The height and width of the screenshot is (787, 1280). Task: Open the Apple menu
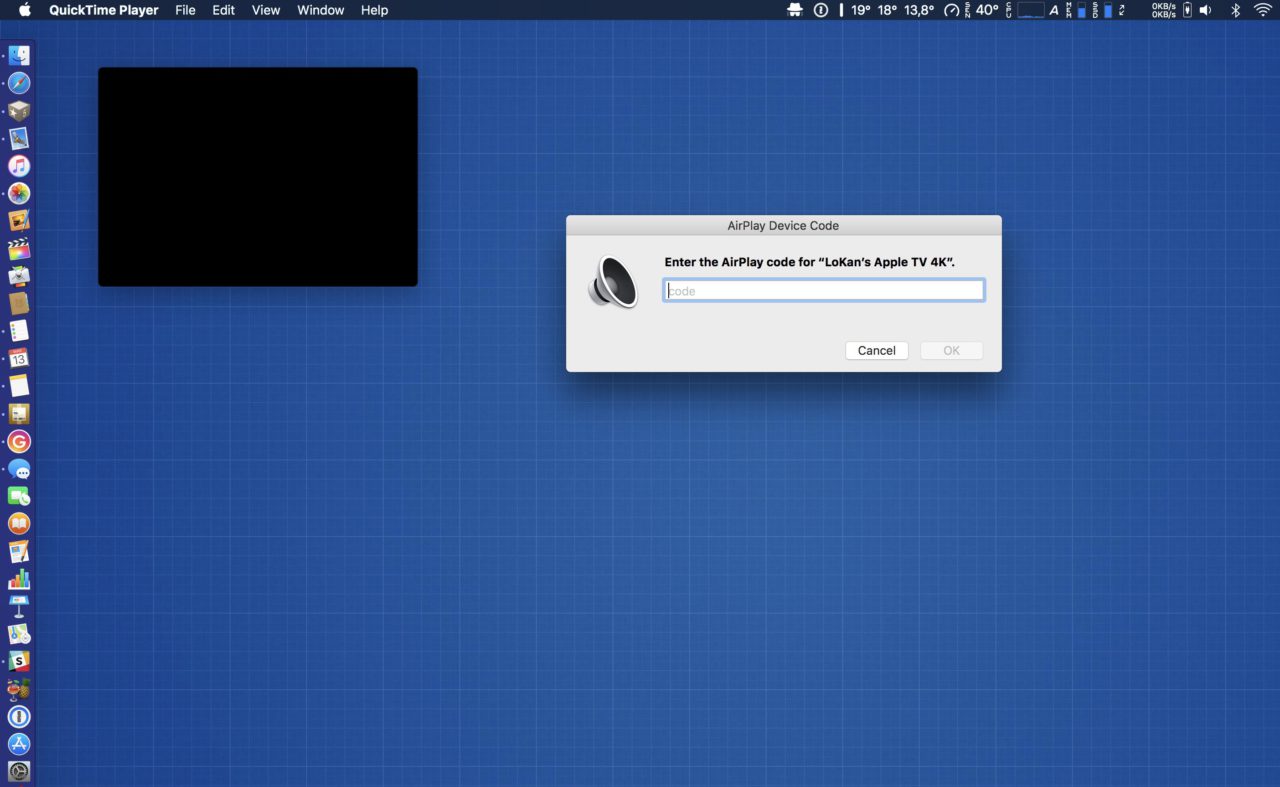25,10
